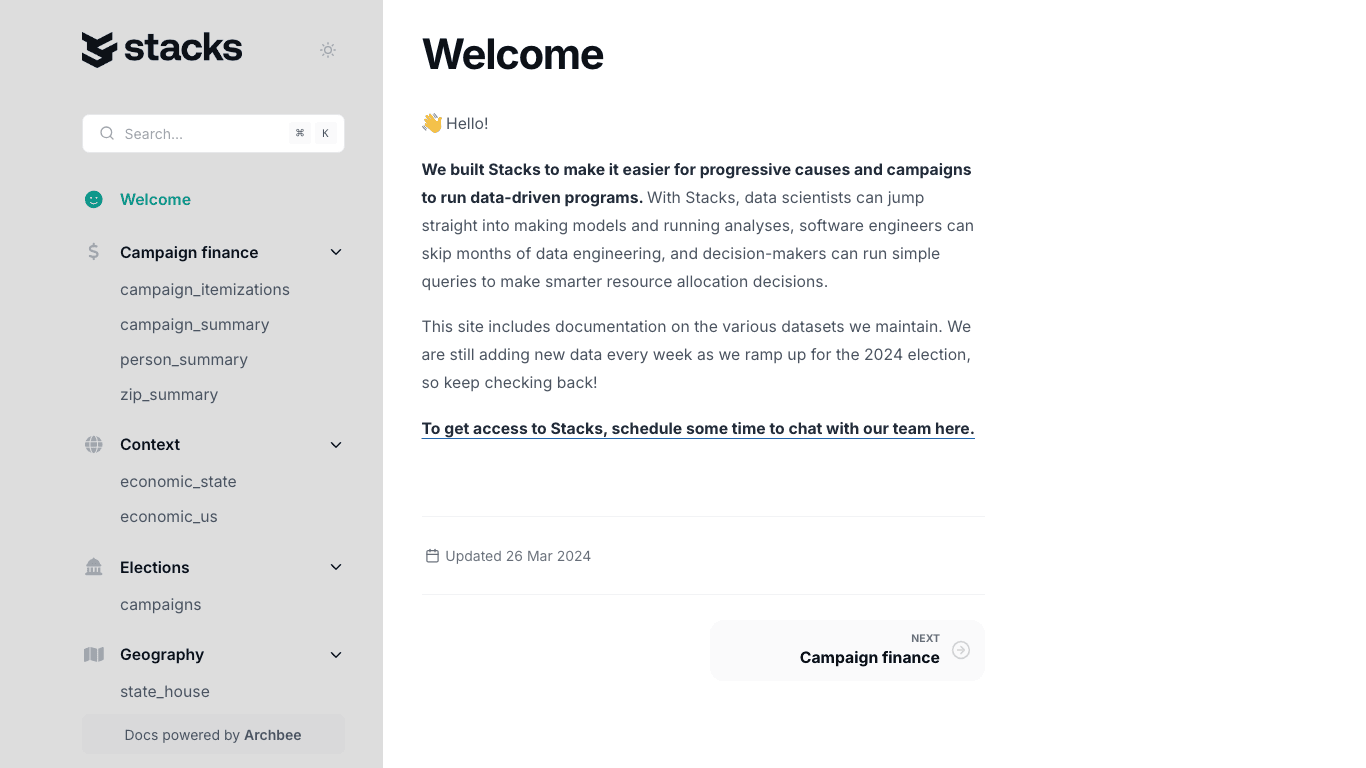Viewport: 1366px width, 768px height.
Task: Select the smiley face icon next to Welcome
Action: pos(93,199)
